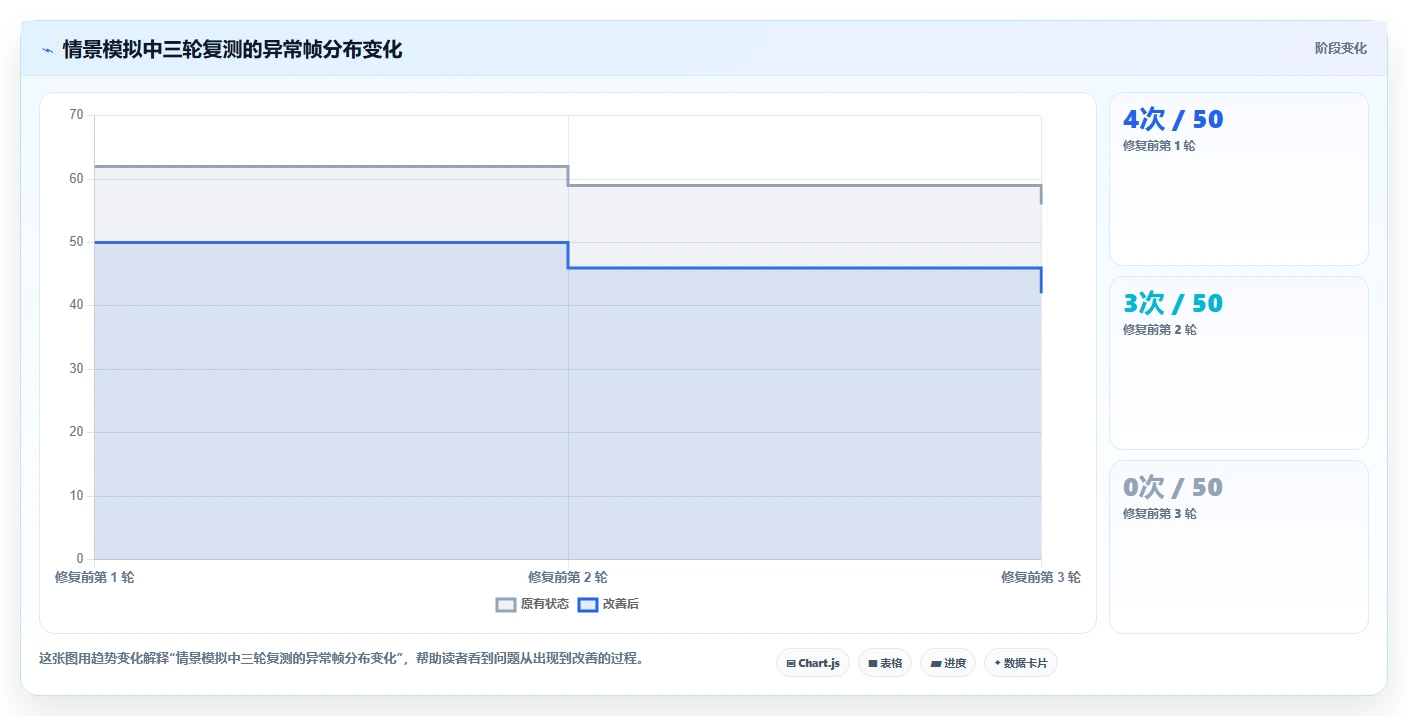Click the y-axis value 30
Image resolution: width=1408 pixels, height=716 pixels.
tap(76, 369)
